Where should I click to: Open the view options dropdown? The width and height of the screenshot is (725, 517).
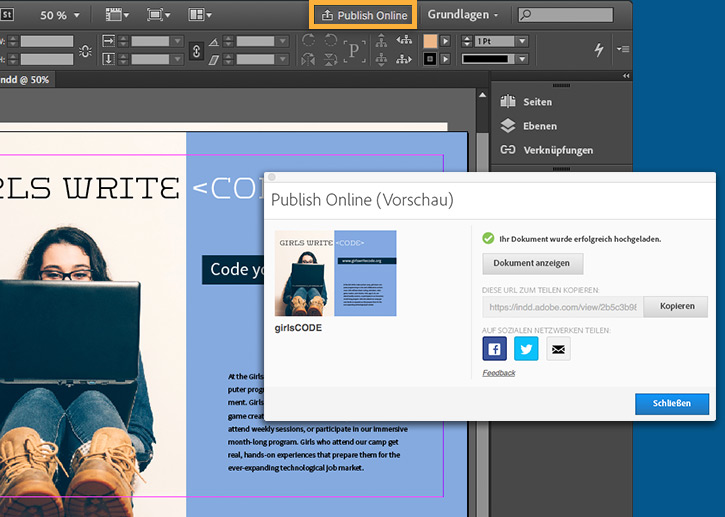point(117,15)
